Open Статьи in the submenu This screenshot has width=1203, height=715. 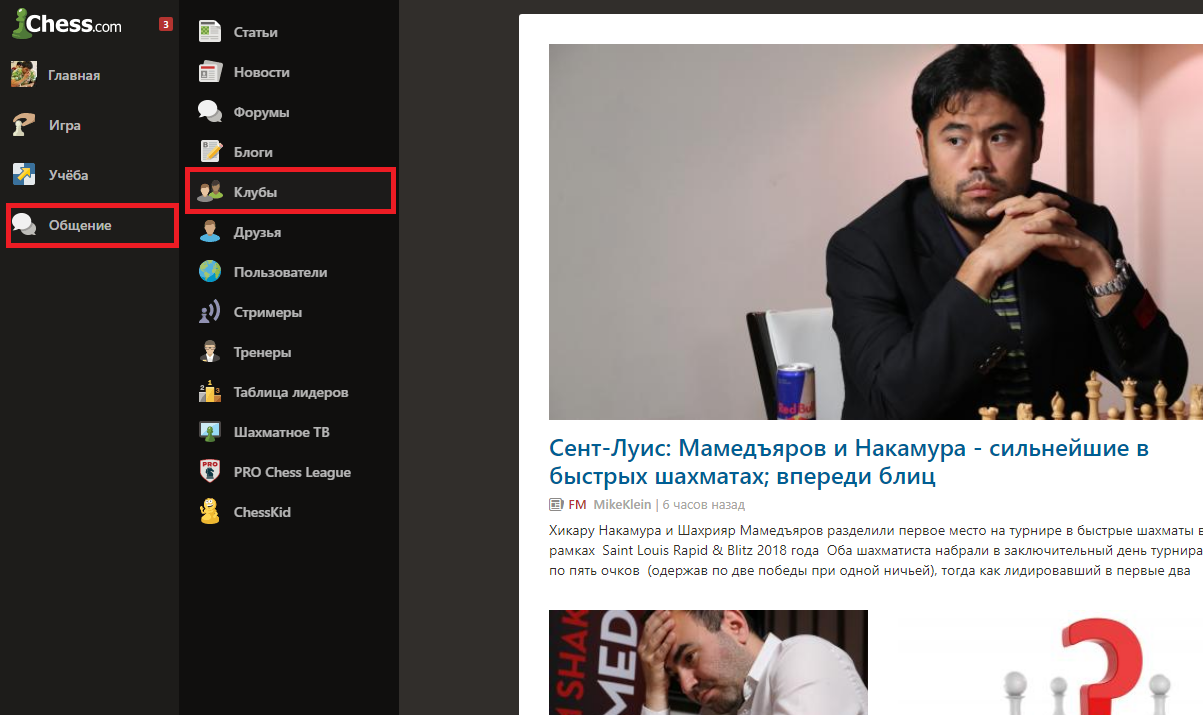click(256, 32)
